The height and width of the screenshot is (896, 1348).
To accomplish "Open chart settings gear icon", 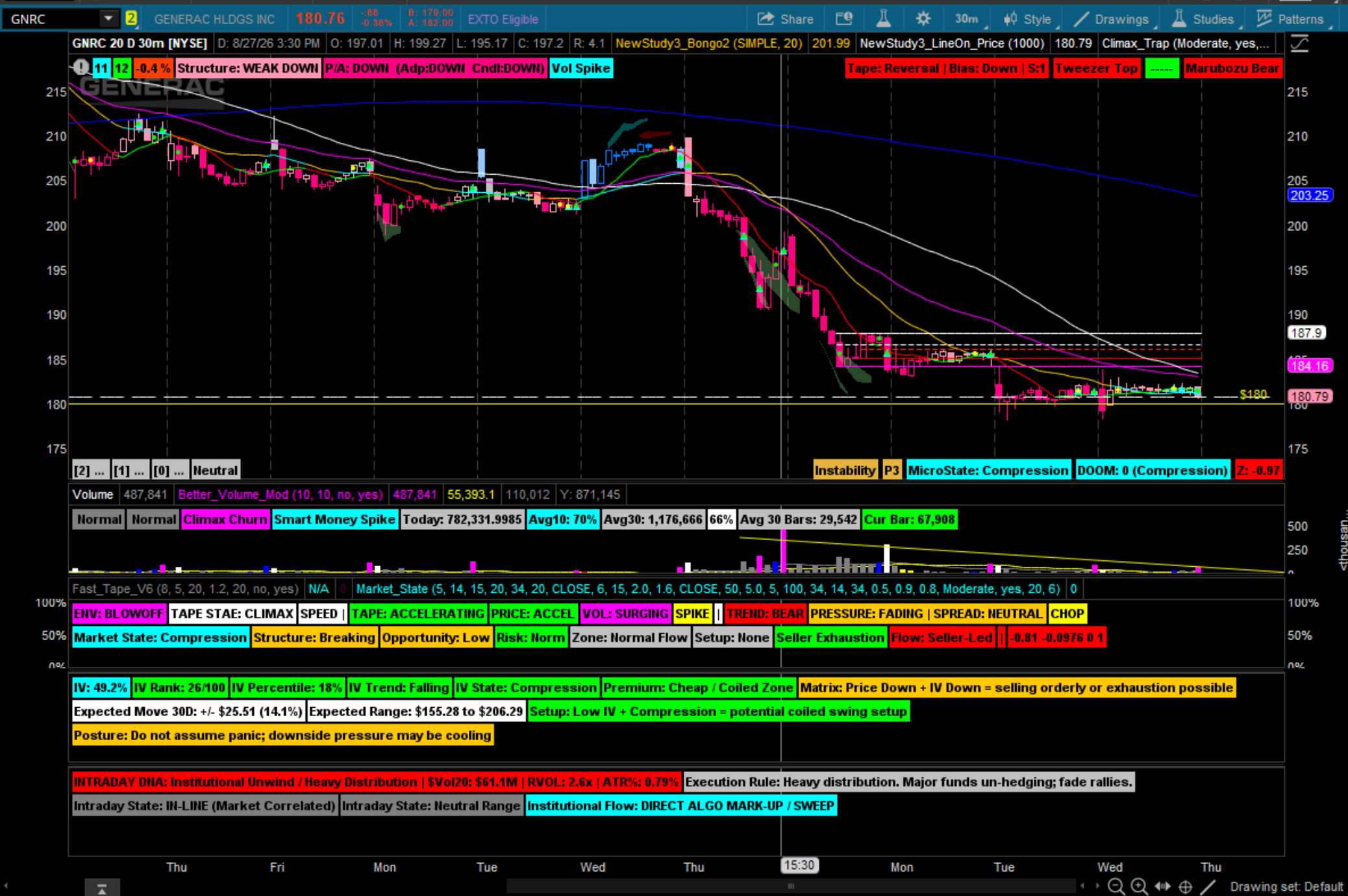I will (x=923, y=19).
